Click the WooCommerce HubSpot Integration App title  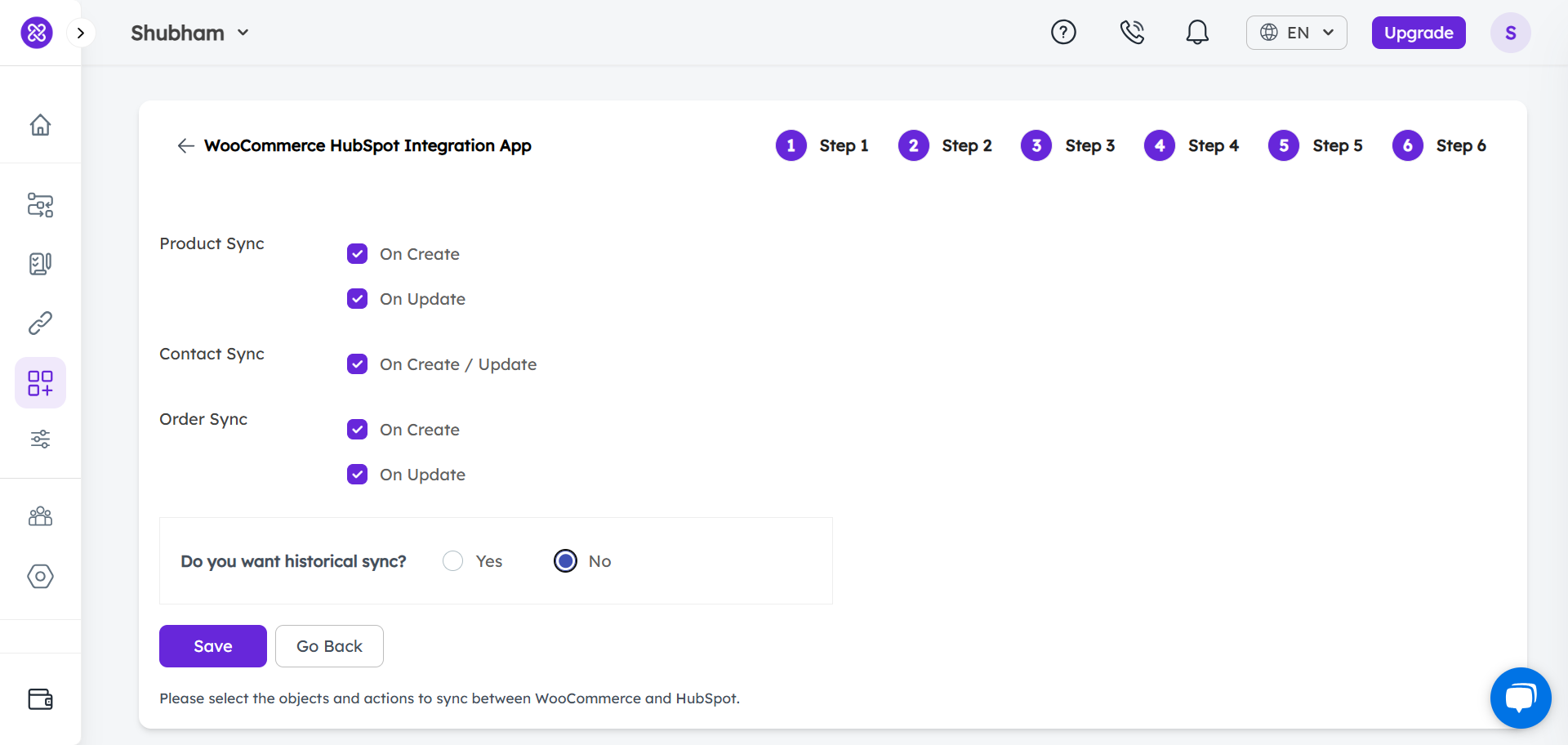tap(367, 145)
